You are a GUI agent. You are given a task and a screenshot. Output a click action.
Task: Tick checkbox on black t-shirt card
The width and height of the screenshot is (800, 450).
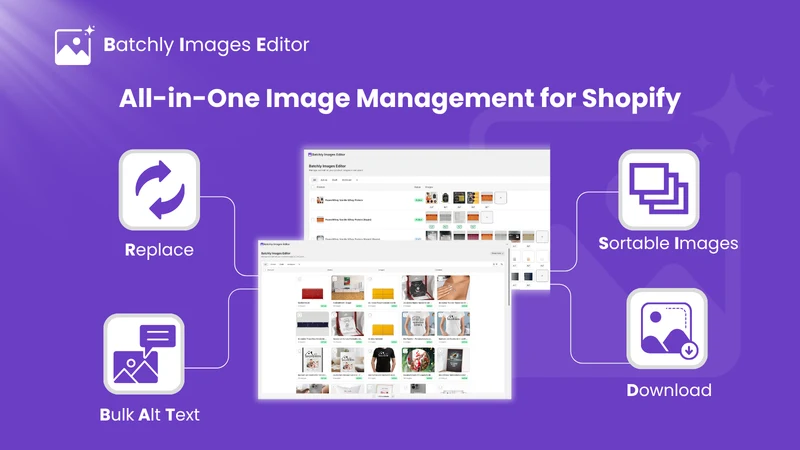click(370, 351)
